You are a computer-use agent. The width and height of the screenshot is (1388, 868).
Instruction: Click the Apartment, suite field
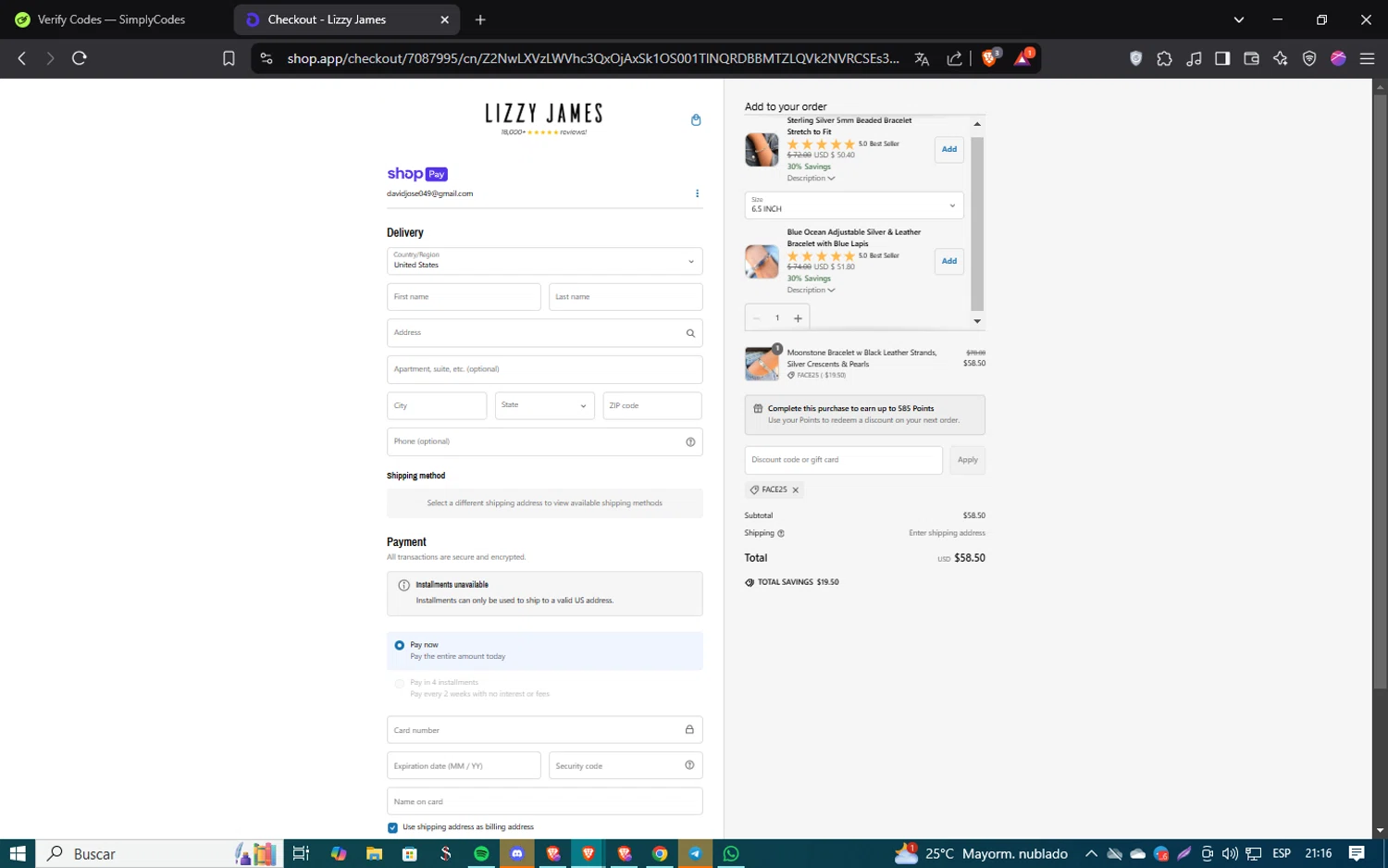coord(544,369)
